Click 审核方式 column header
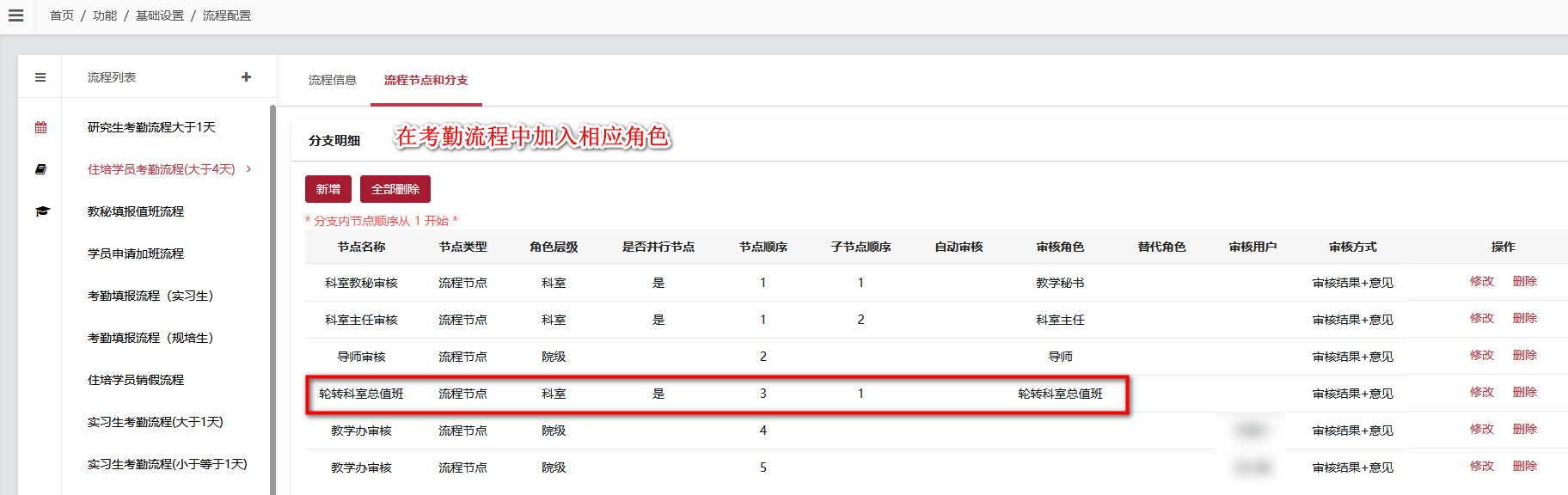The height and width of the screenshot is (495, 1568). [x=1352, y=247]
